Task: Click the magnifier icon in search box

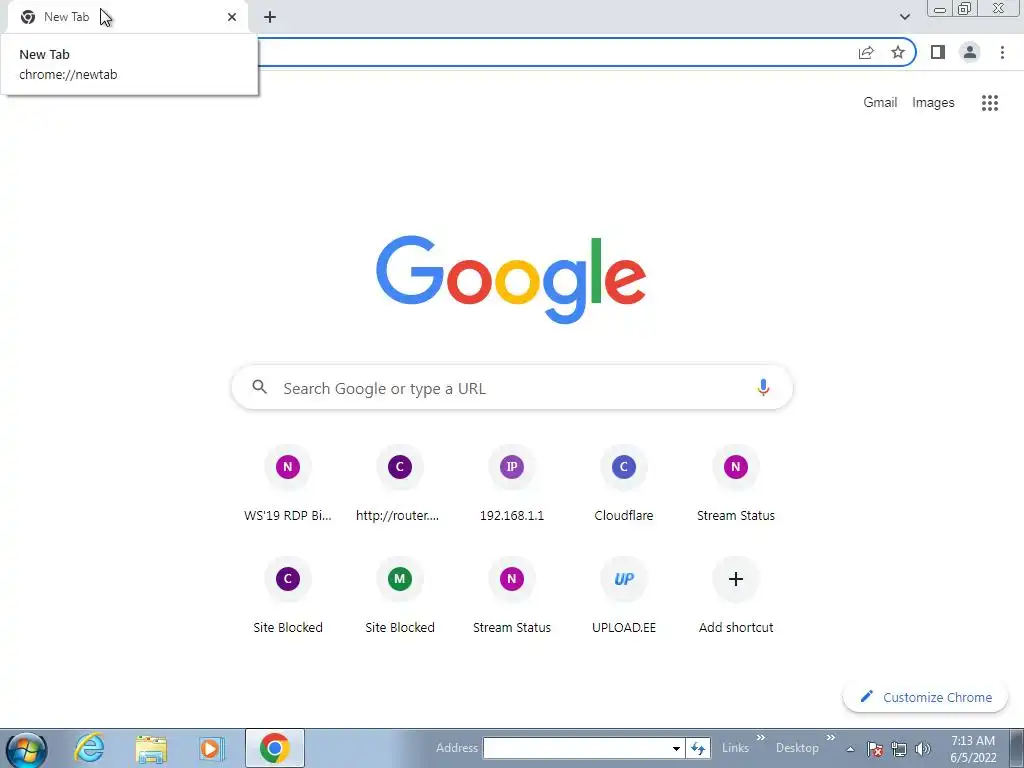Action: click(x=260, y=387)
